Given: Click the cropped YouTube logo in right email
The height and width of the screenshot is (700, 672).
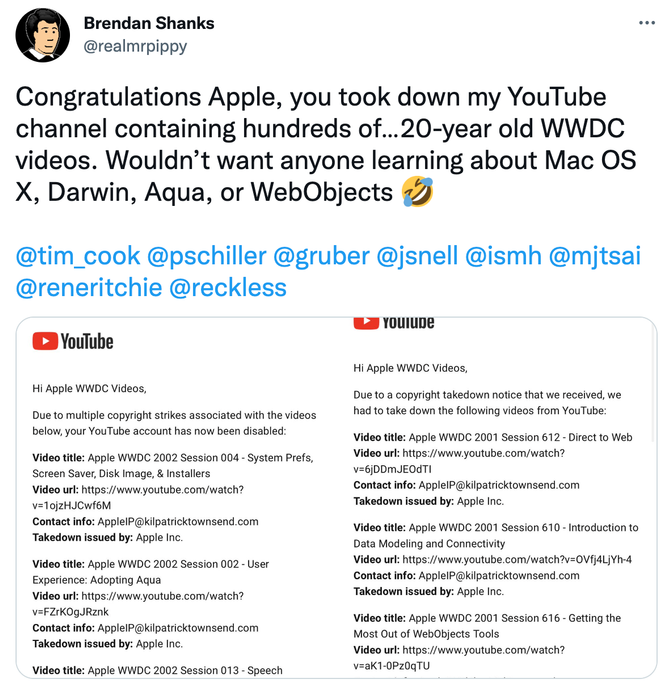Looking at the screenshot, I should tap(394, 323).
